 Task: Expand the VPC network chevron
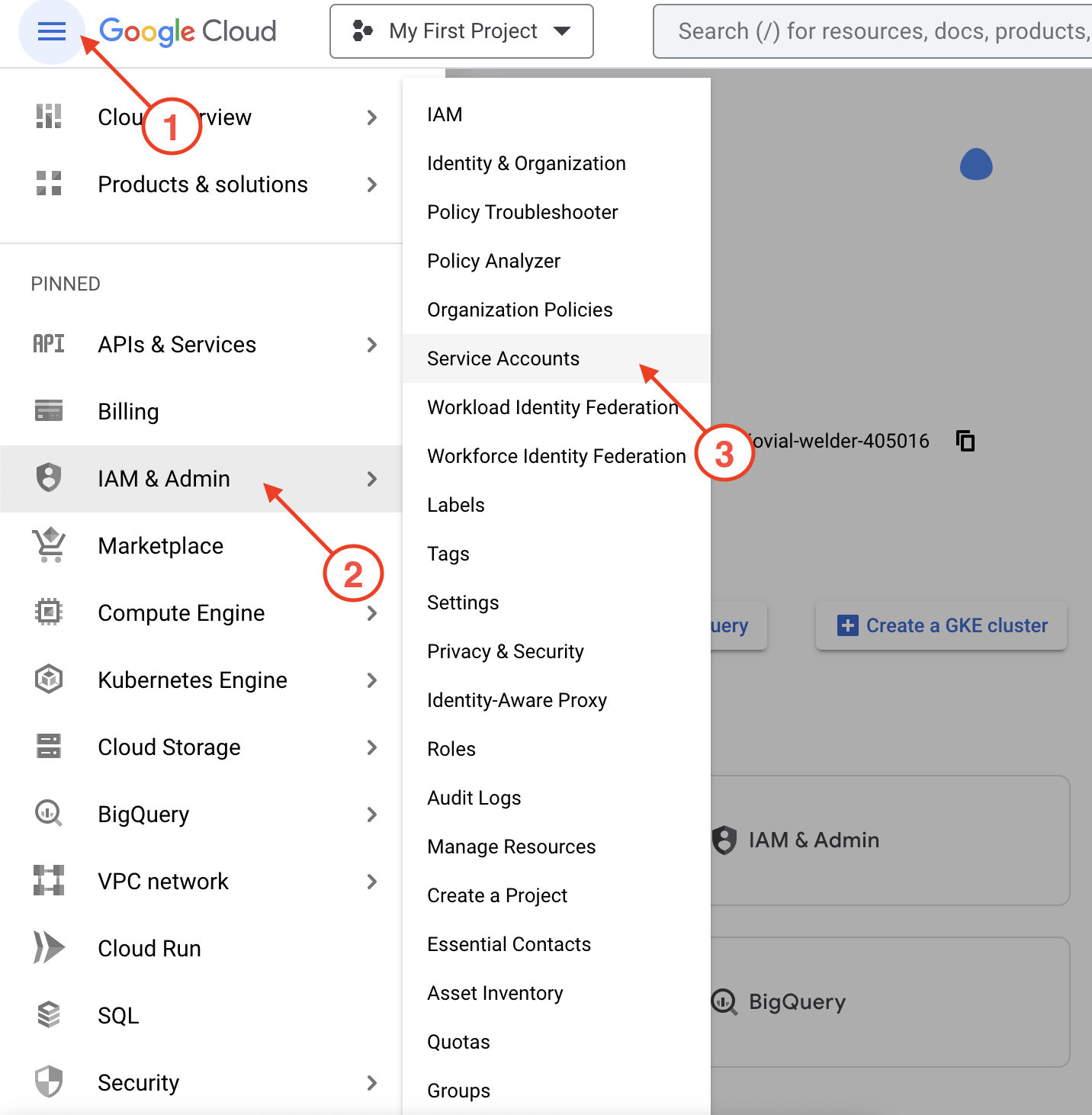point(372,882)
